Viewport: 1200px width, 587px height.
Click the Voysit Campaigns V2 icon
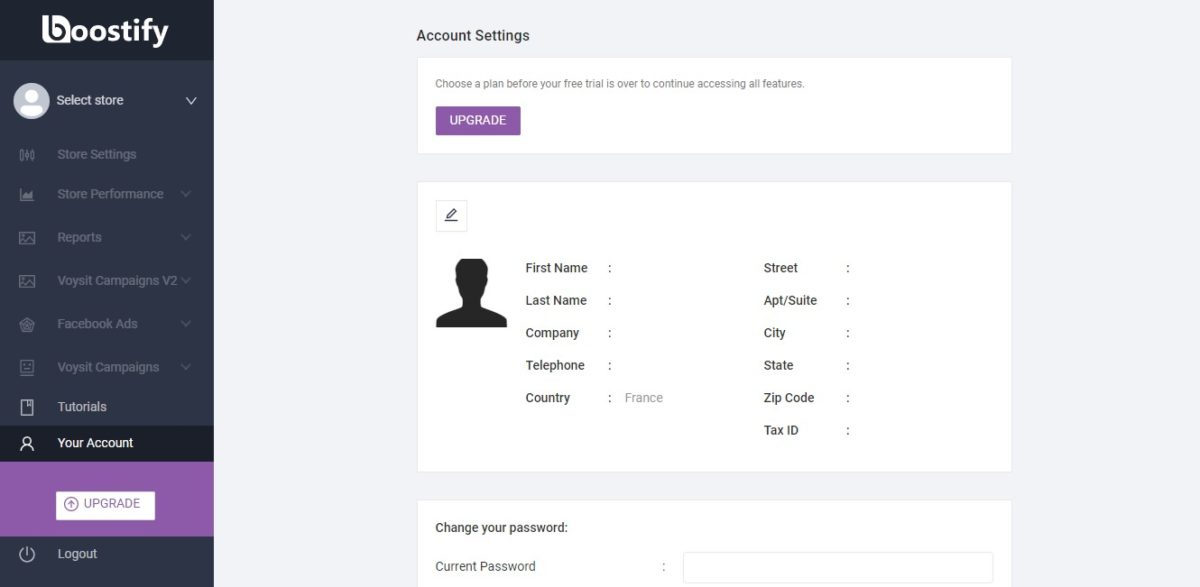(25, 280)
